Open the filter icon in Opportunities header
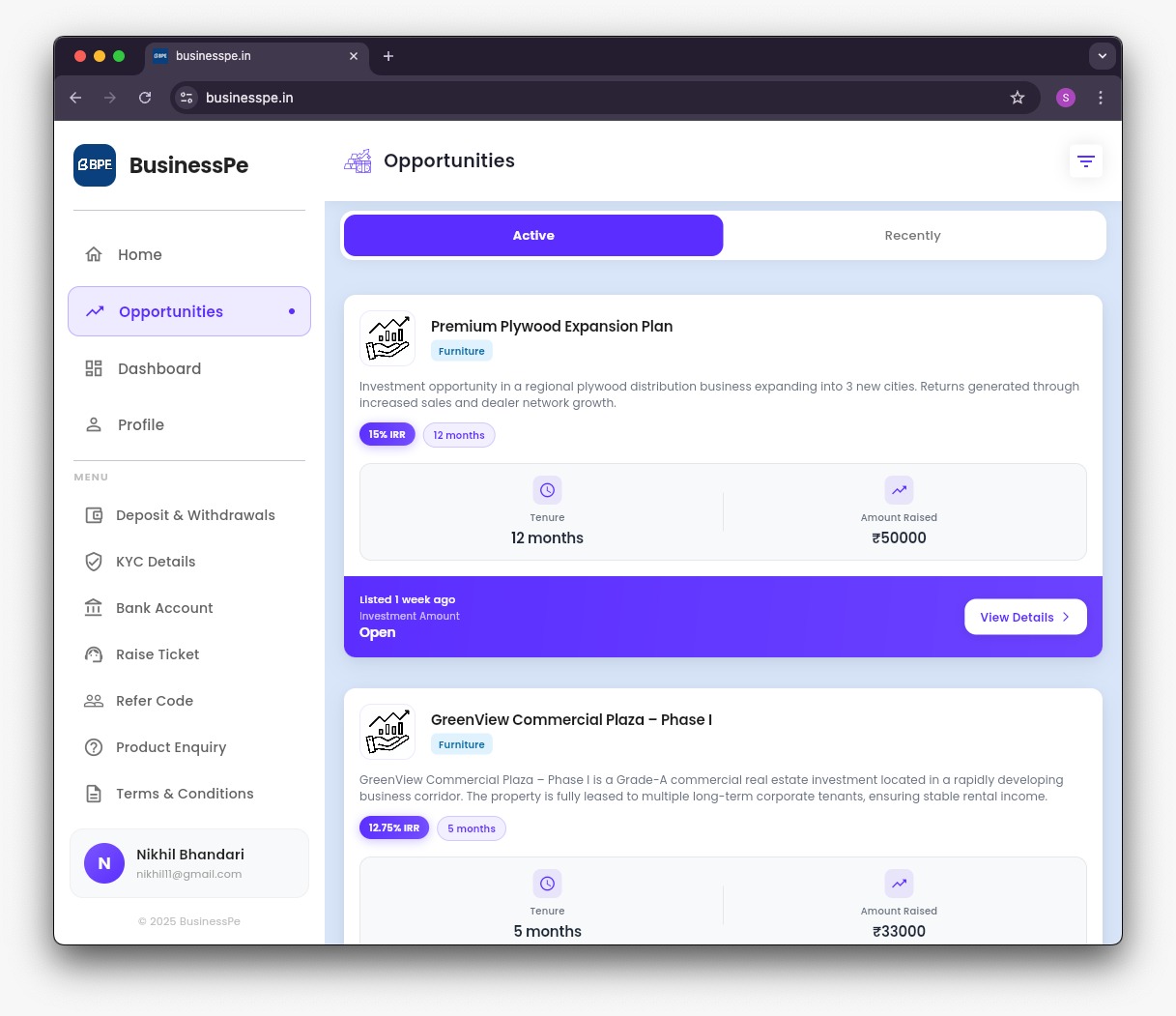Screen dimensions: 1176x1016 (x=1085, y=160)
